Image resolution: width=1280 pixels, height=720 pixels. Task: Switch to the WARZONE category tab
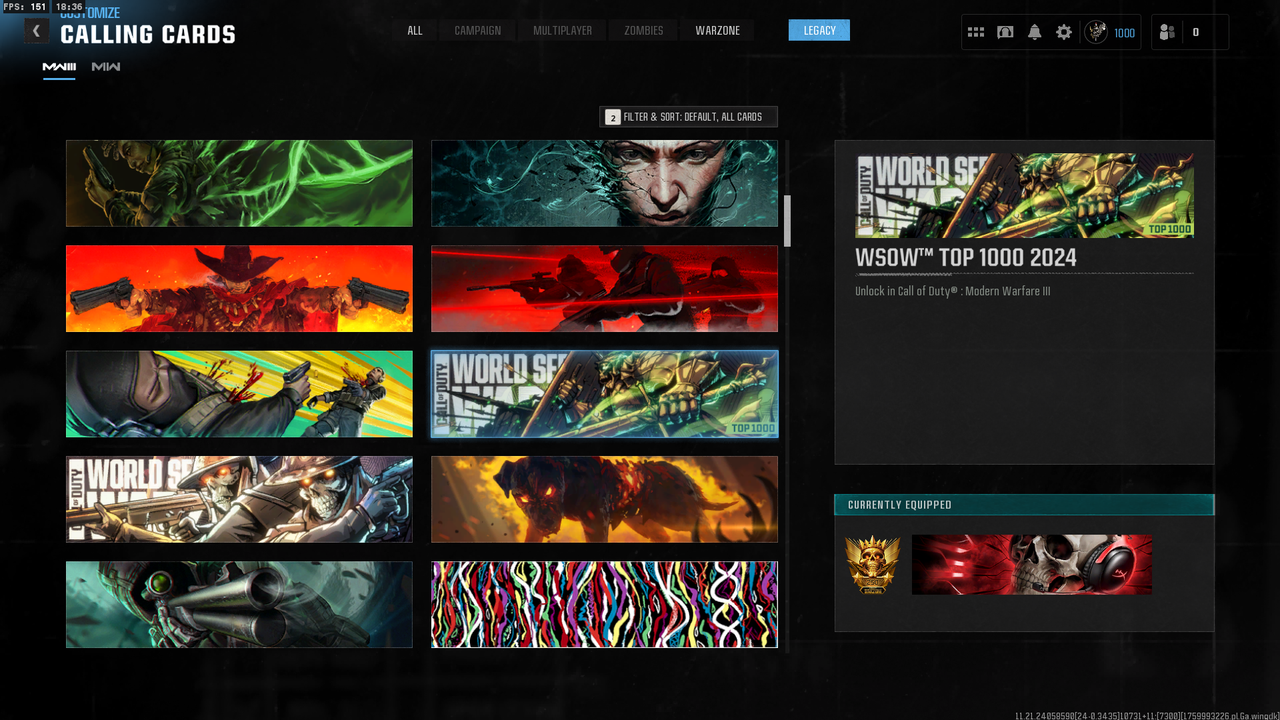718,31
